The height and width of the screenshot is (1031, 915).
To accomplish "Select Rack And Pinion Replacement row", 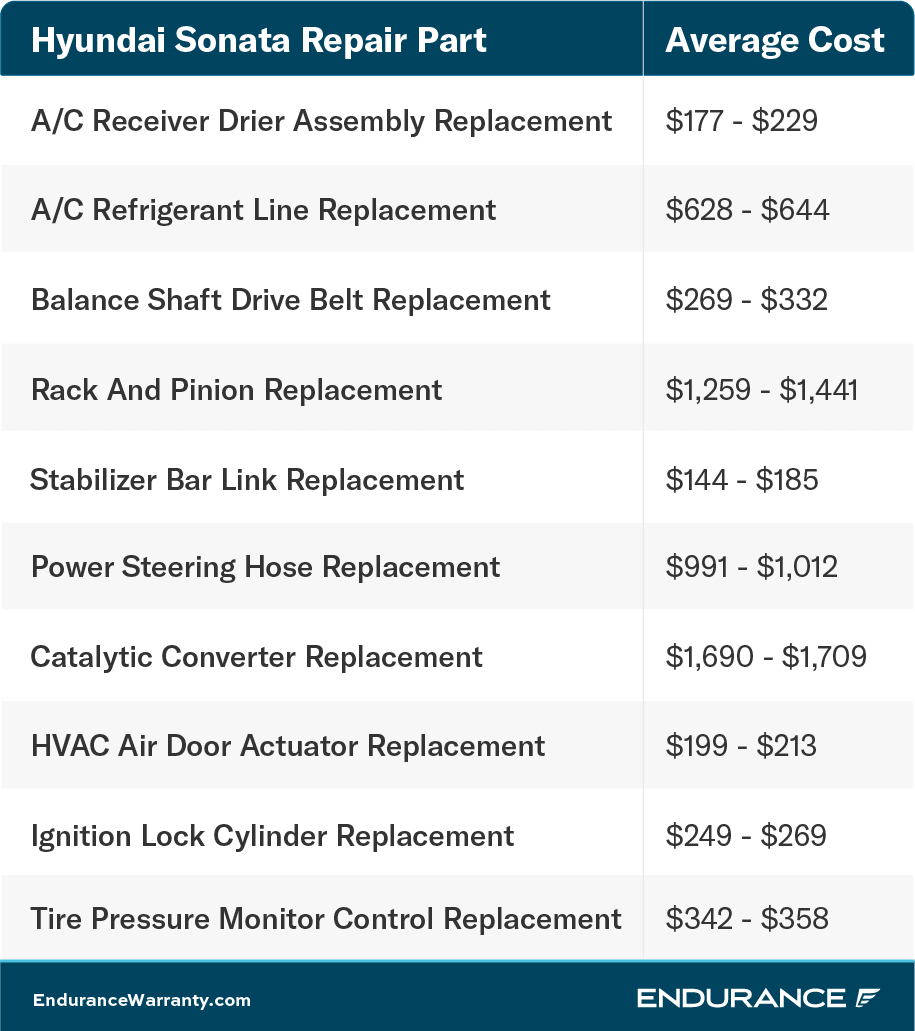I will (x=236, y=389).
